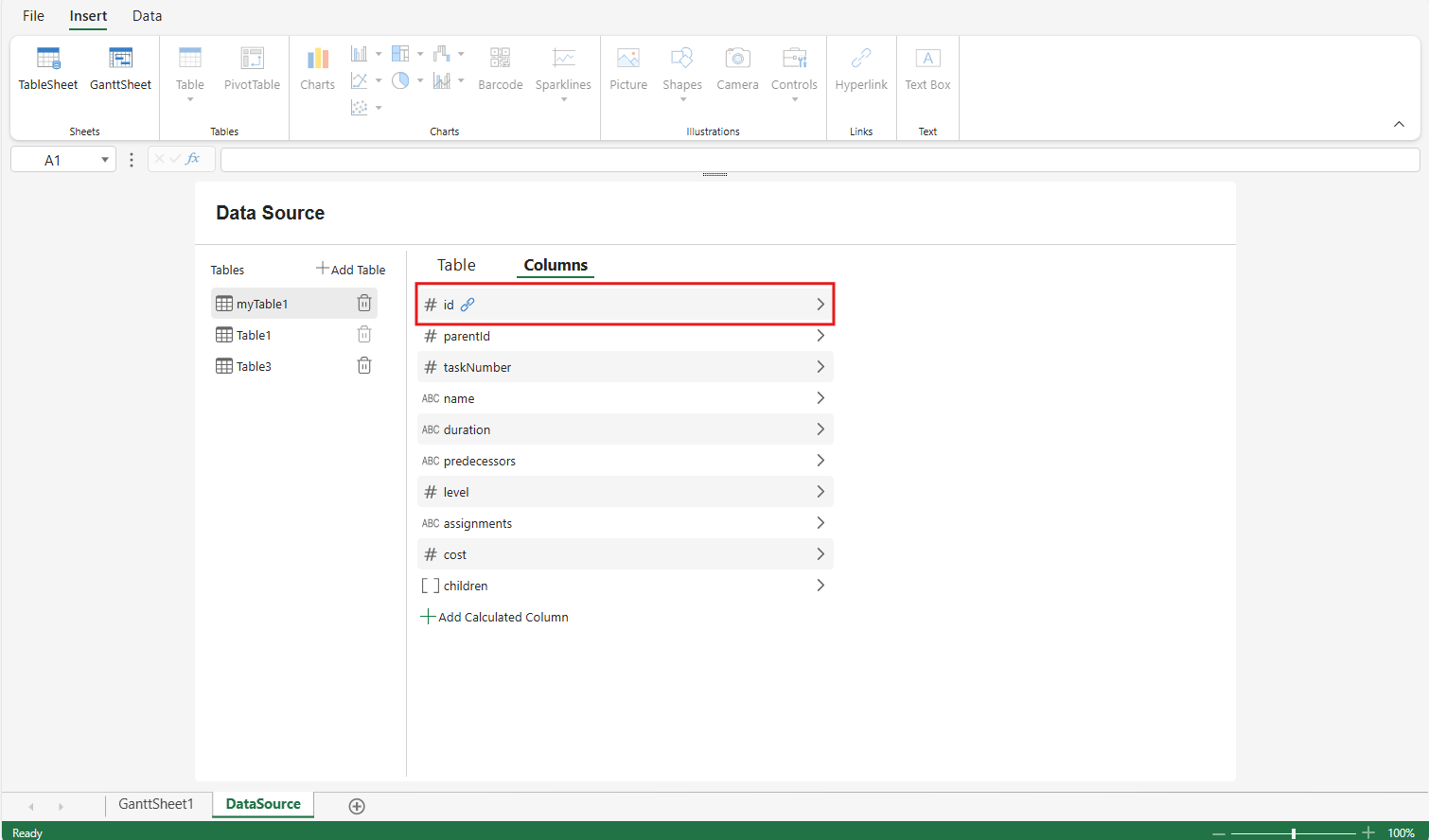Open the Shapes button
The width and height of the screenshot is (1429, 840).
coord(682,74)
